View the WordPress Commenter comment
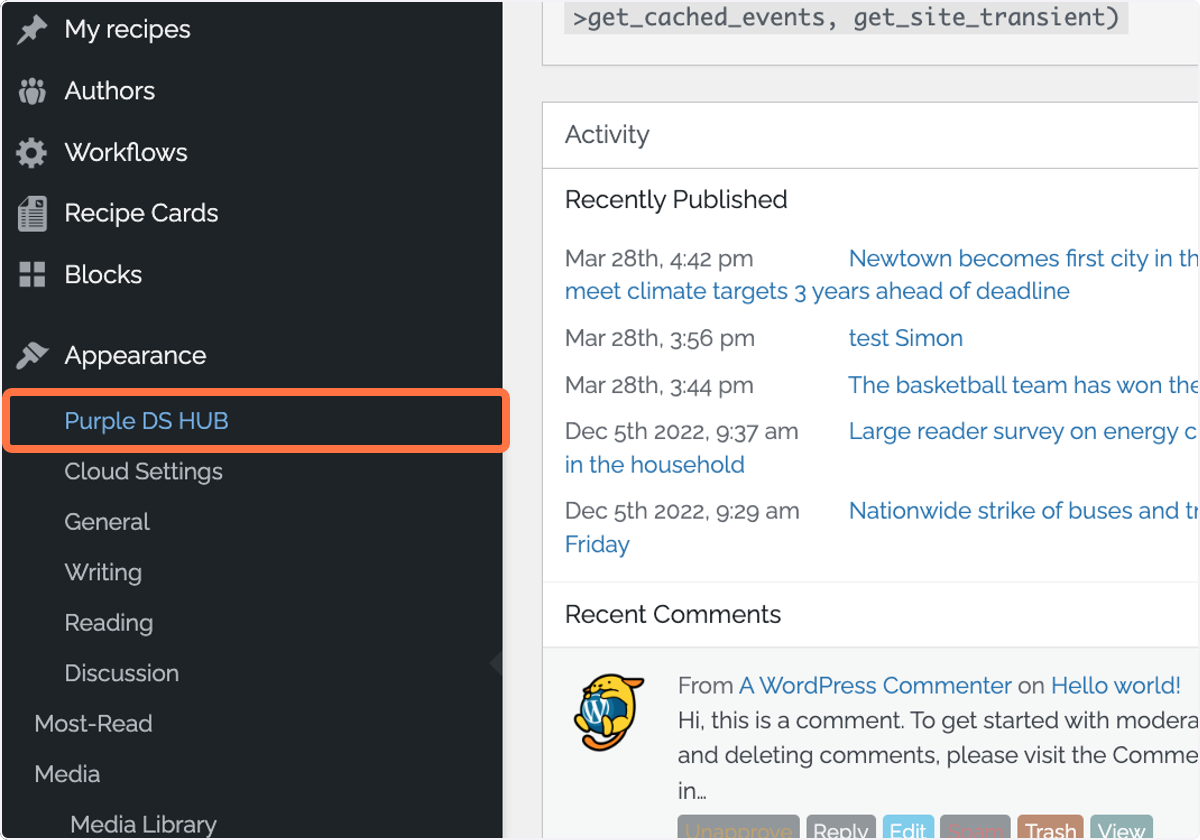Viewport: 1200px width, 840px height. pyautogui.click(x=1121, y=830)
